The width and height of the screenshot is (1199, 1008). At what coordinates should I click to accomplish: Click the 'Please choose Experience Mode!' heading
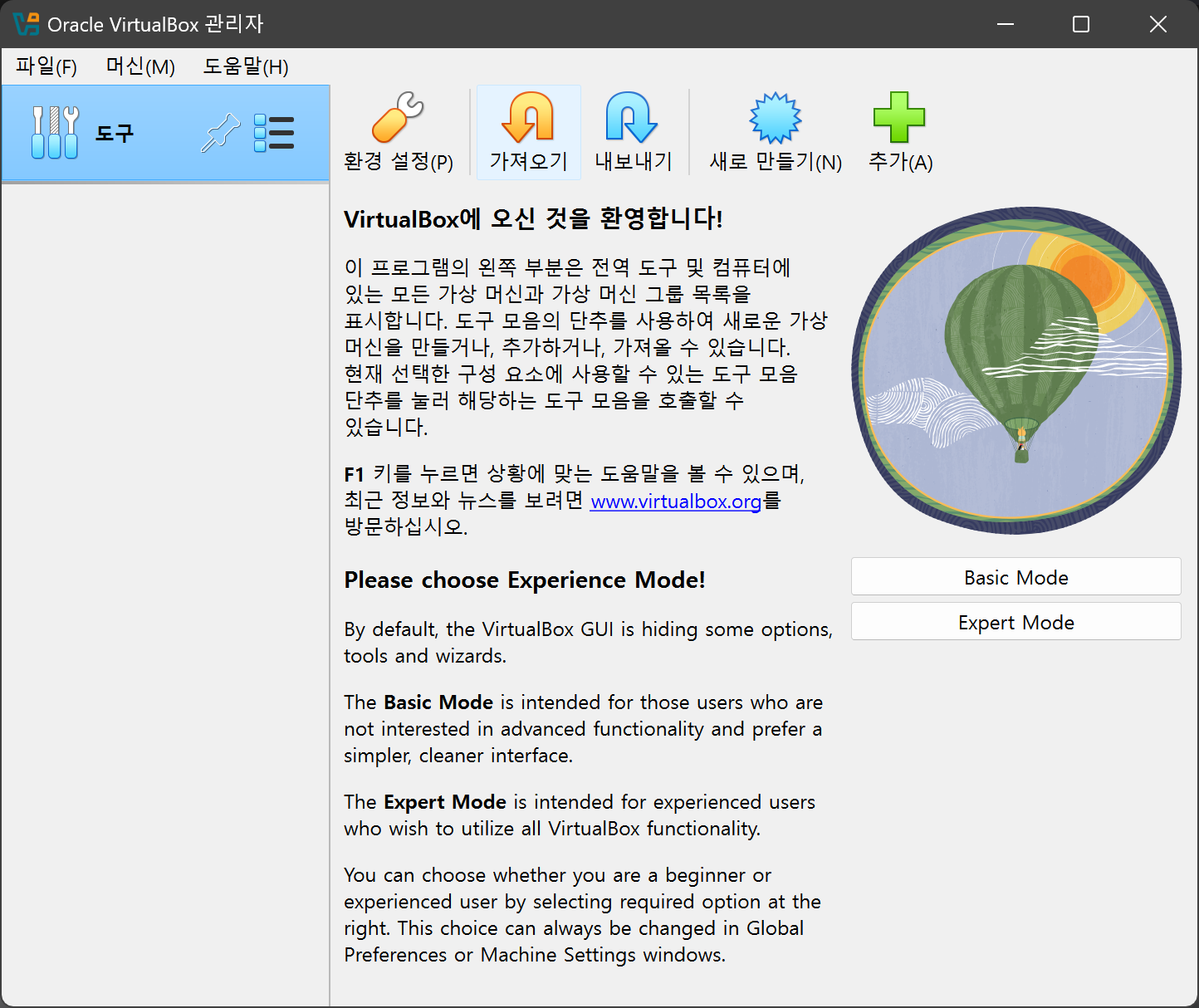click(525, 580)
